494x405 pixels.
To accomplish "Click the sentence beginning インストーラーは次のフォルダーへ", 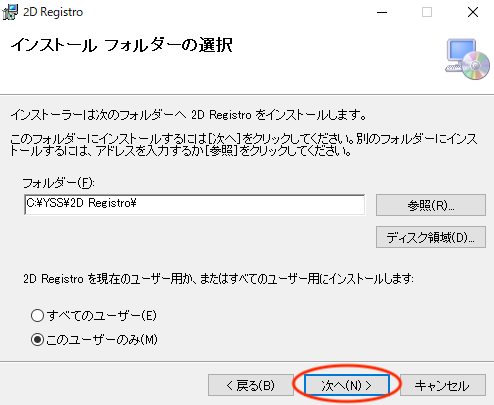I will click(x=189, y=115).
